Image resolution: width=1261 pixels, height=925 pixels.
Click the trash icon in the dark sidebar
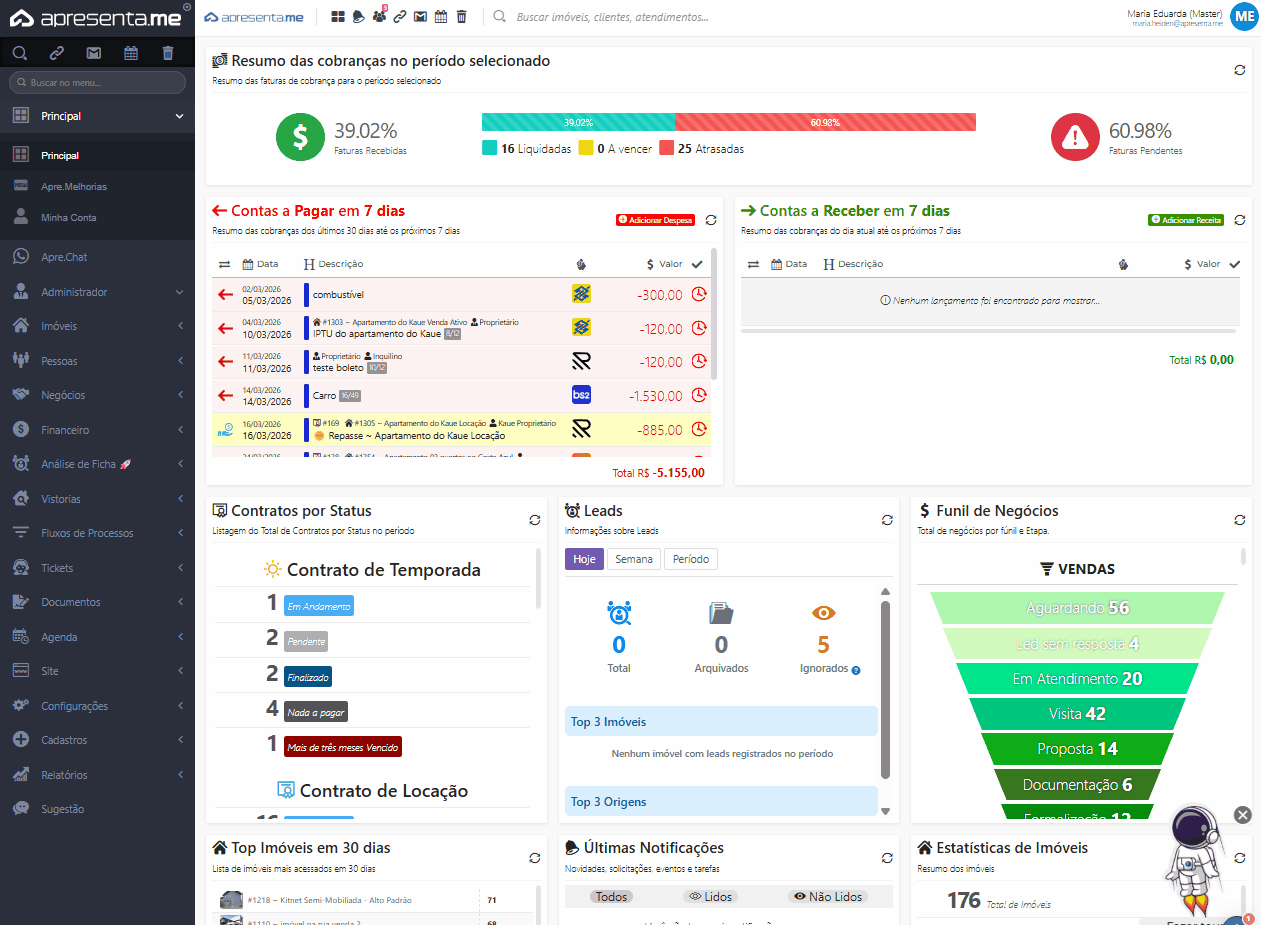click(x=168, y=53)
